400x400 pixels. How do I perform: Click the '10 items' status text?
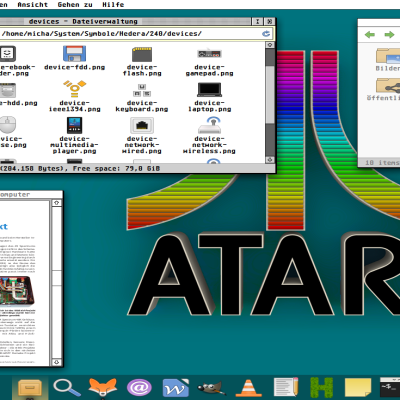[382, 163]
